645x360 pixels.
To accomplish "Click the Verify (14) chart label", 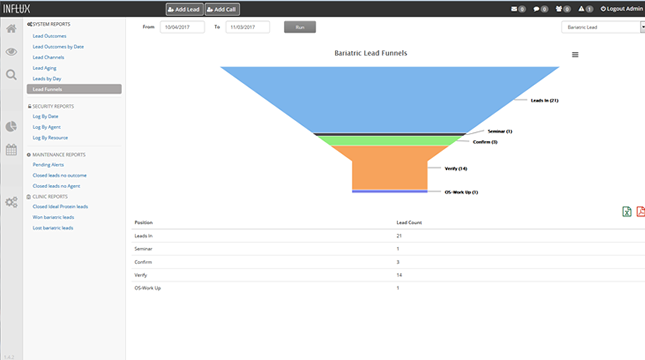I will (456, 168).
